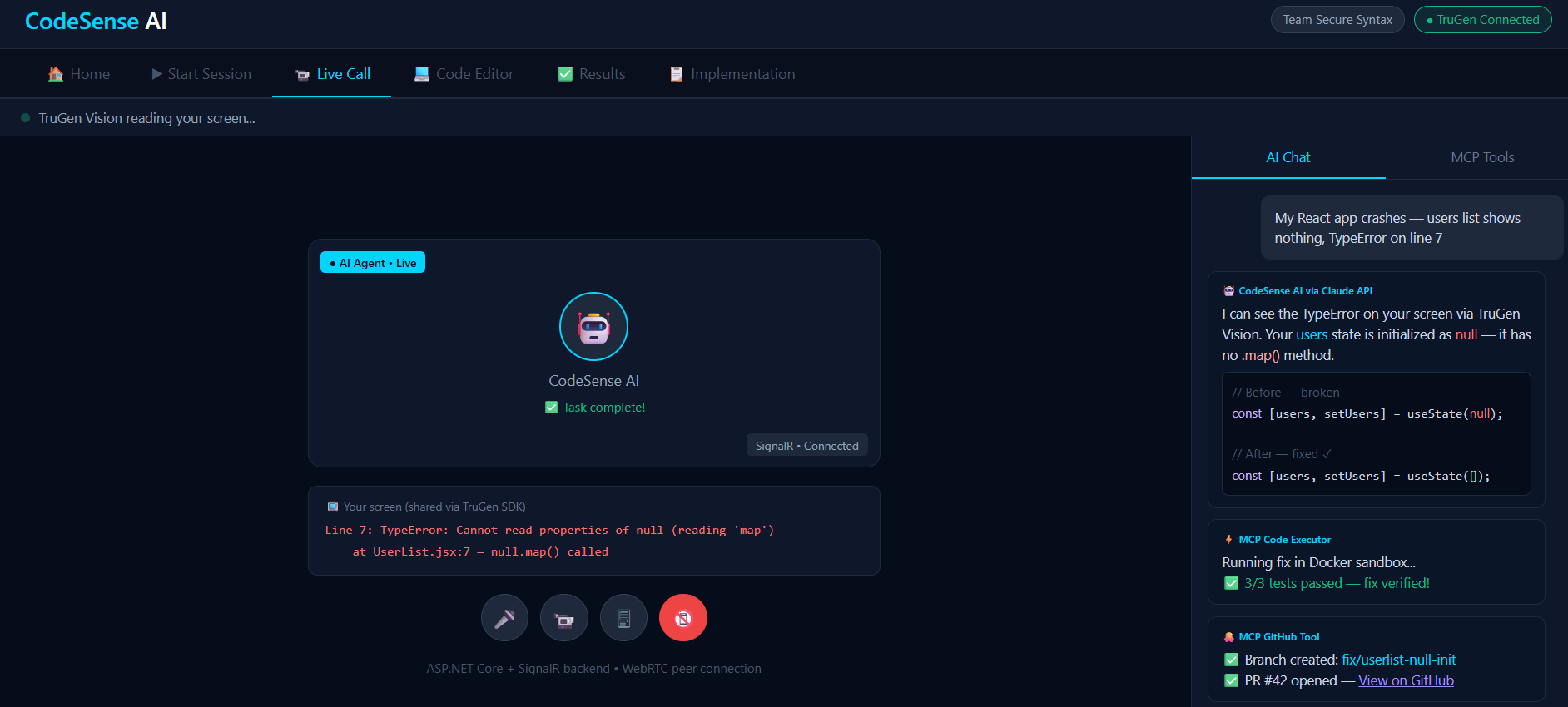This screenshot has height=707, width=1568.
Task: Switch to the MCP Tools panel tab
Action: 1482,157
